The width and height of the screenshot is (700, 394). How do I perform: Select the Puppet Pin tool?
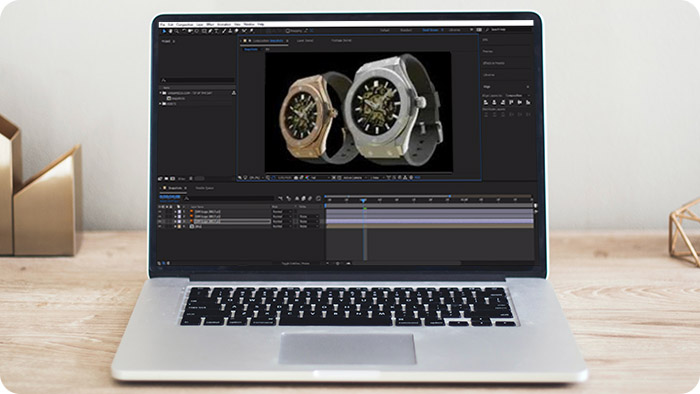click(x=251, y=31)
